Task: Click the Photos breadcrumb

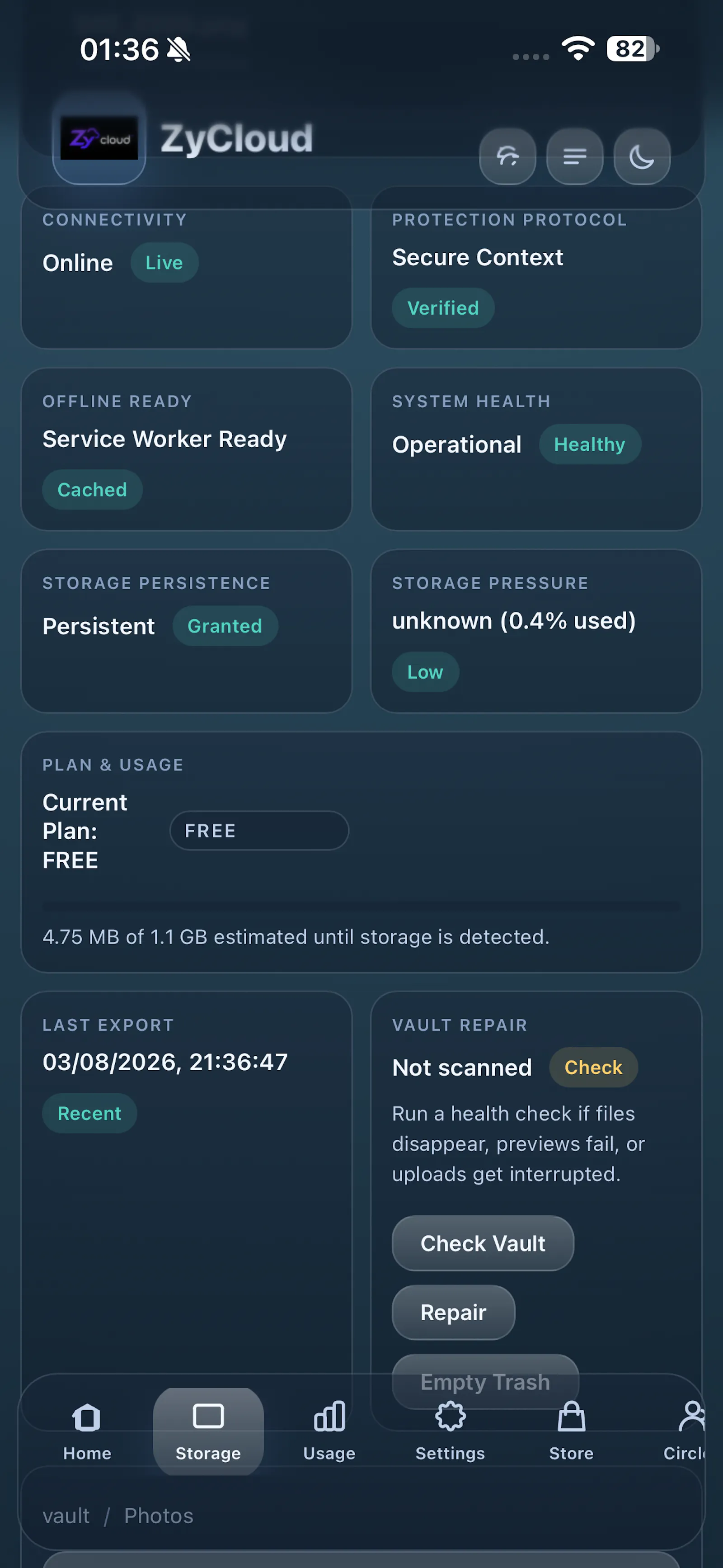Action: (159, 1516)
